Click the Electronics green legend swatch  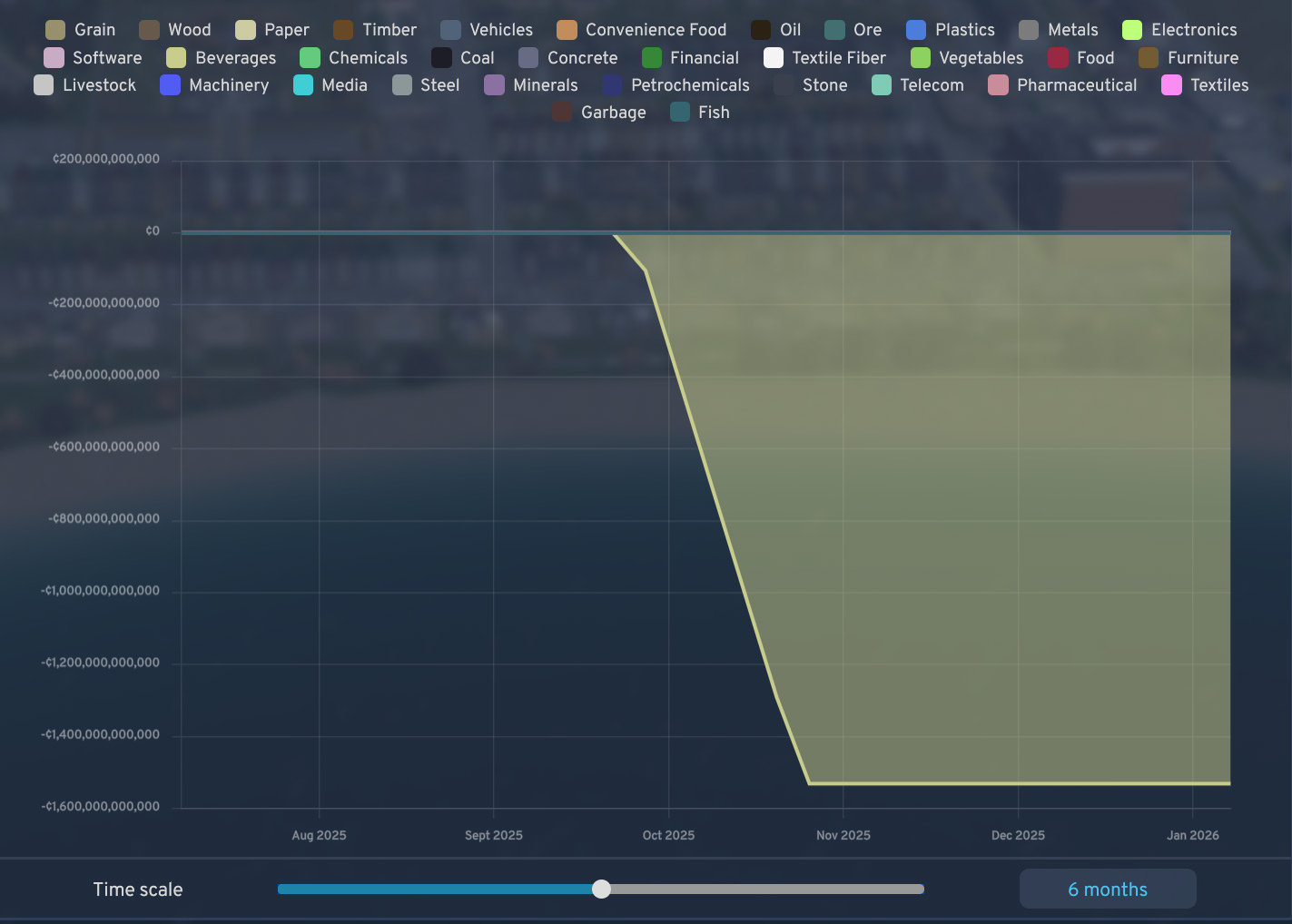1132,30
